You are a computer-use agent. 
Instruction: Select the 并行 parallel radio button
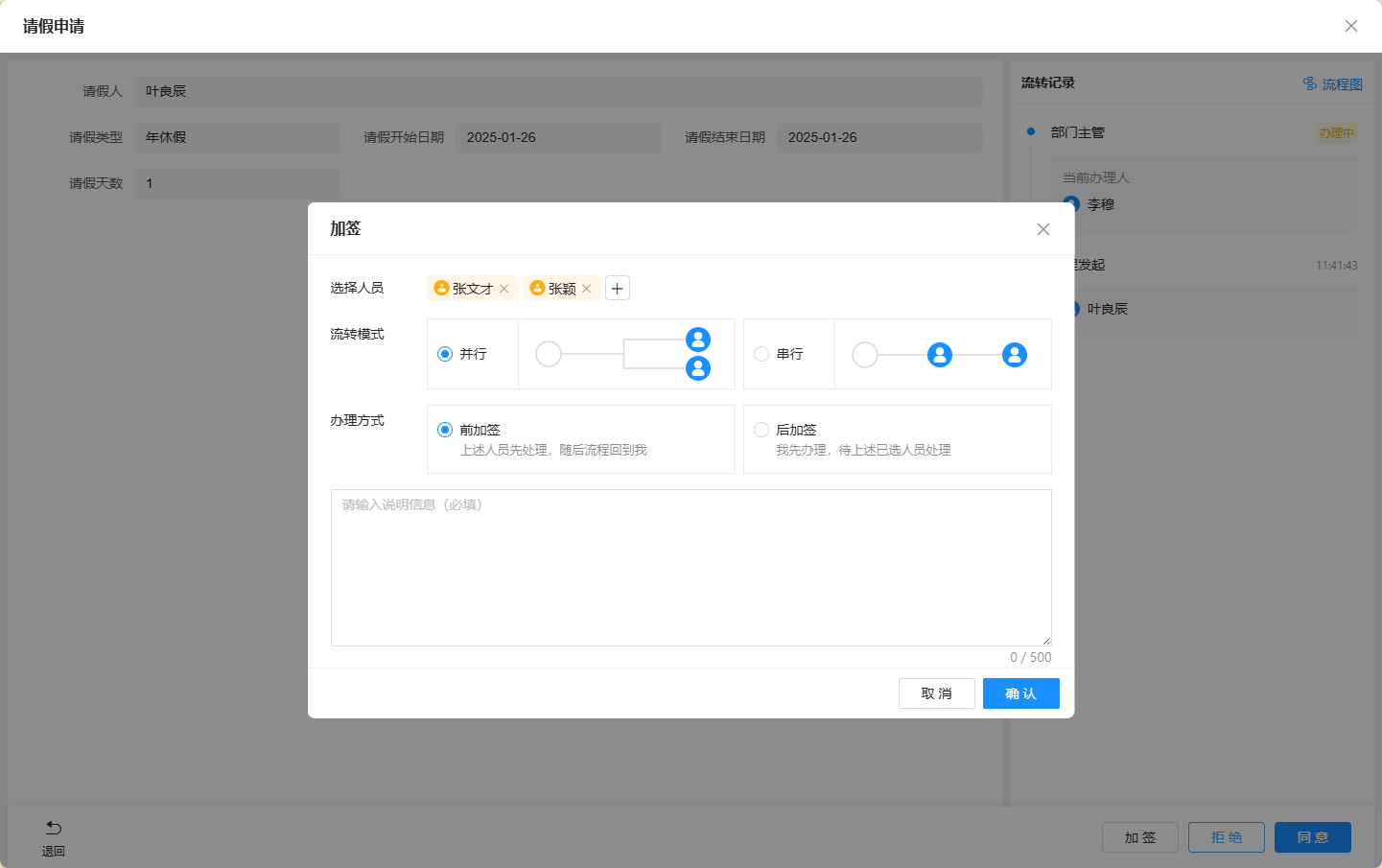[445, 354]
